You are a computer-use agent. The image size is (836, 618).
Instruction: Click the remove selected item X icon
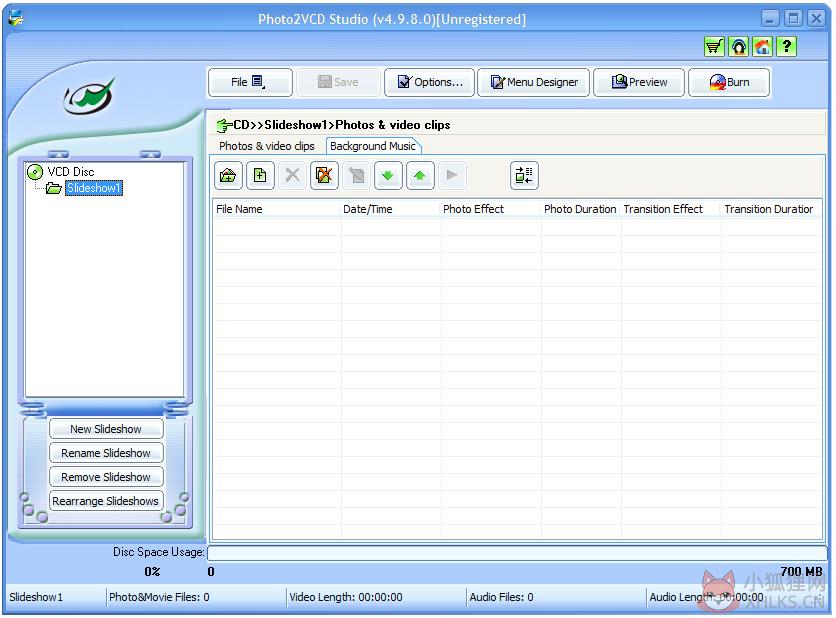point(292,175)
